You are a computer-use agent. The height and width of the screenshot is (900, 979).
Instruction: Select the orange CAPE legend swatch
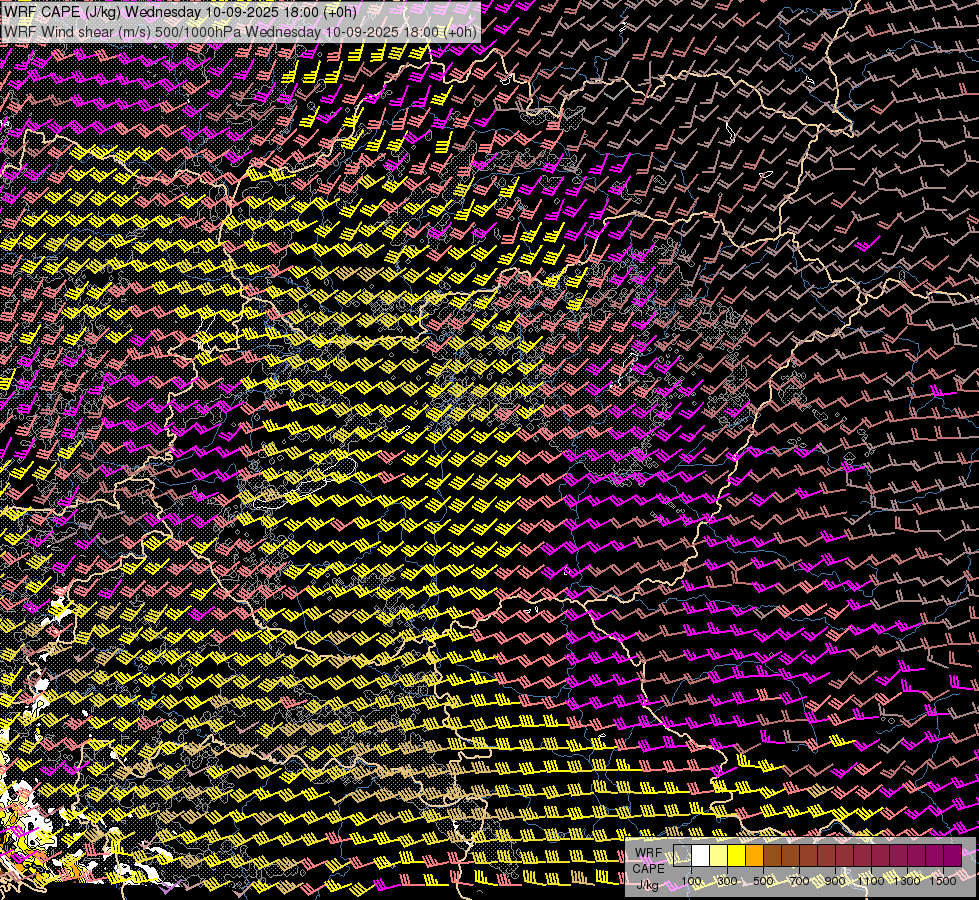pyautogui.click(x=754, y=855)
